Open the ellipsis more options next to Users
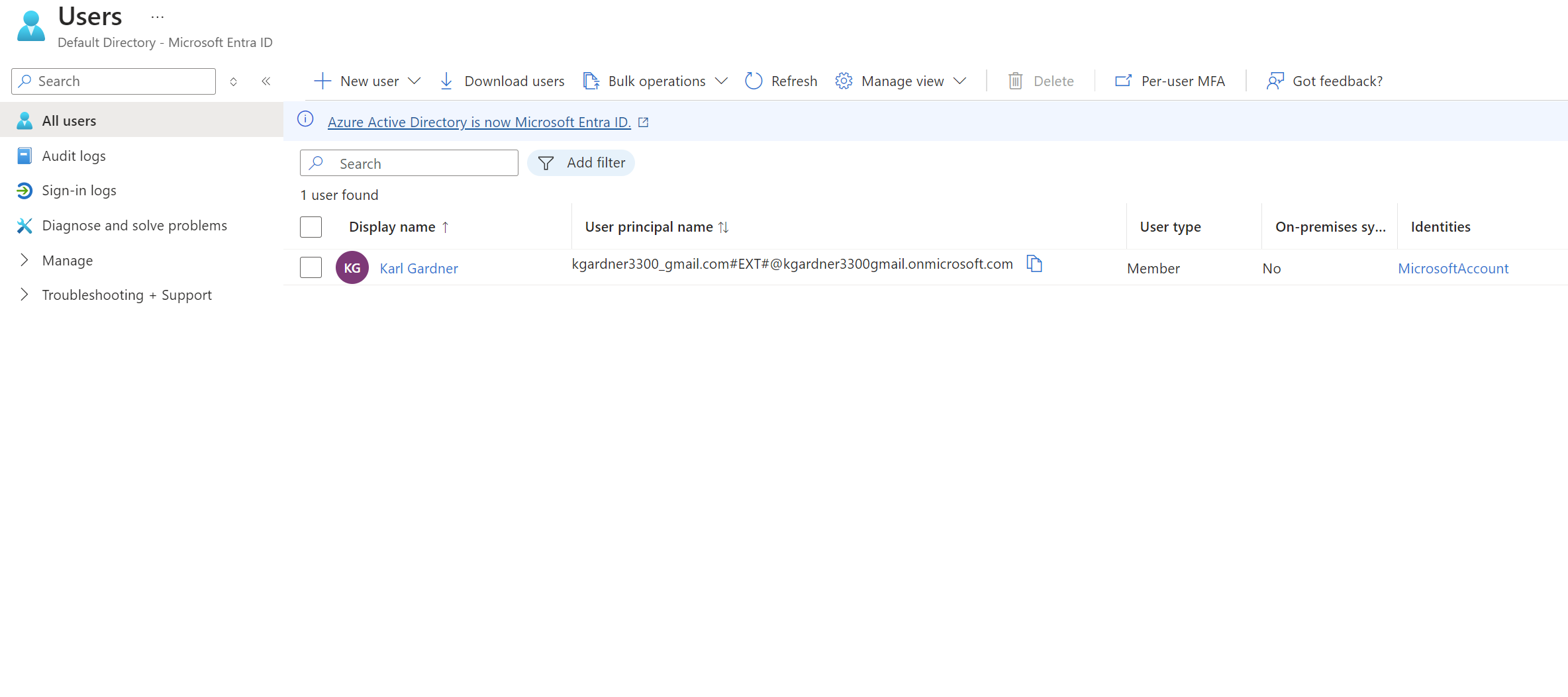This screenshot has height=697, width=1568. [x=158, y=17]
